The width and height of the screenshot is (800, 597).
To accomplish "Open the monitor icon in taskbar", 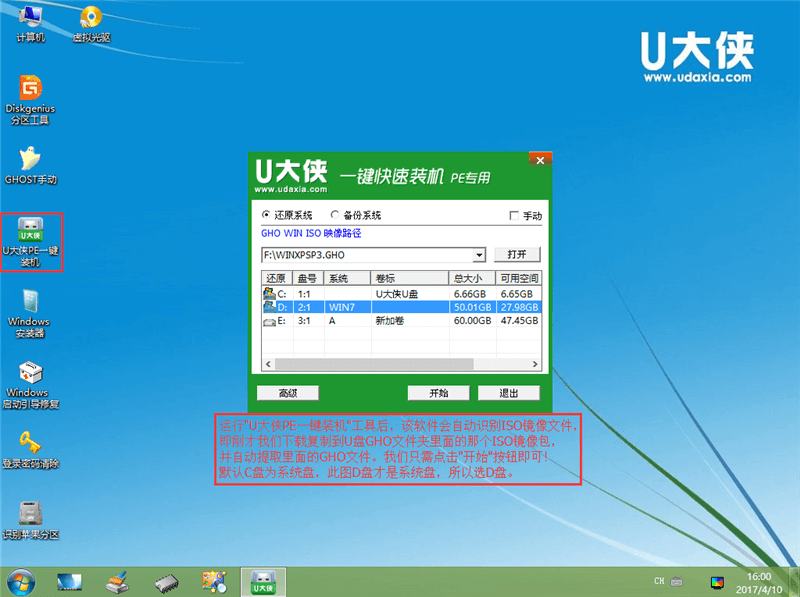I will 69,582.
